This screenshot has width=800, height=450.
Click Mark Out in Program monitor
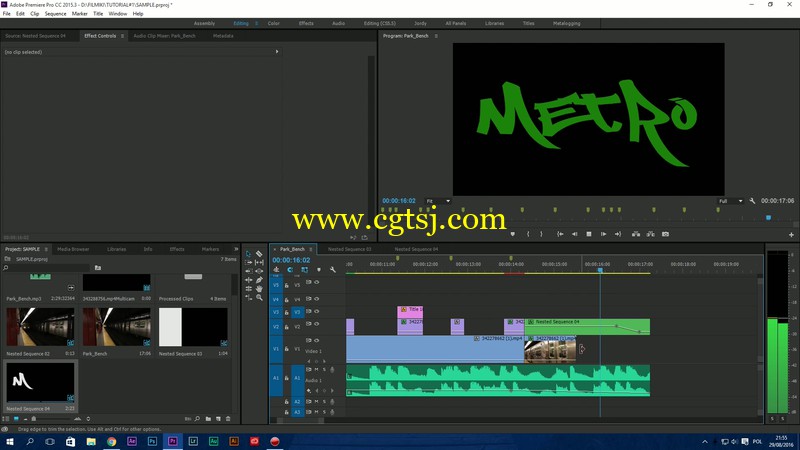click(x=541, y=234)
